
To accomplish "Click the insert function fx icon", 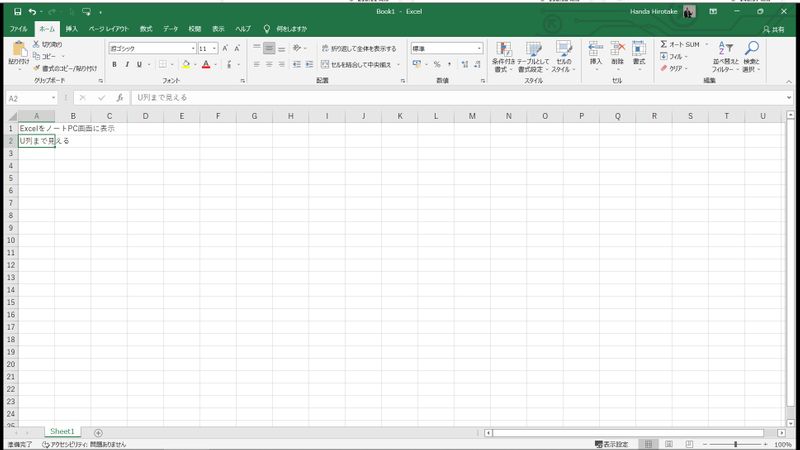I will click(x=120, y=98).
